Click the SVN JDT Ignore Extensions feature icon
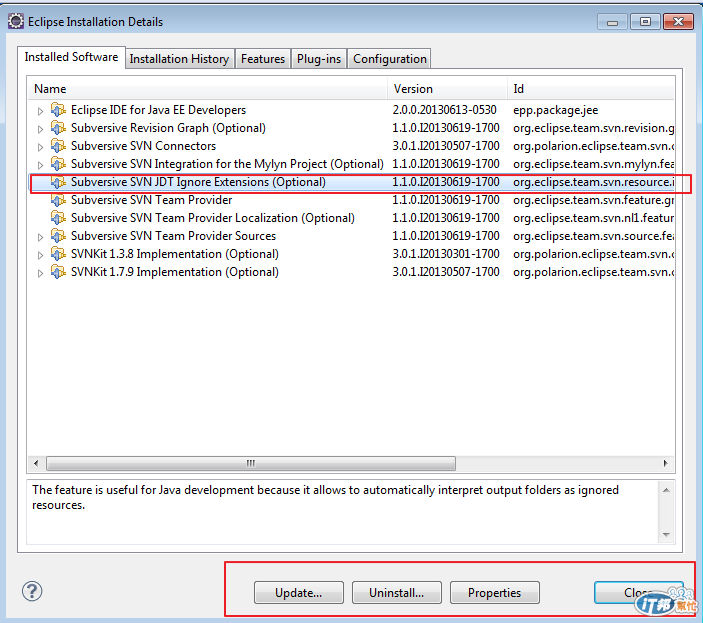The image size is (703, 623). point(58,182)
